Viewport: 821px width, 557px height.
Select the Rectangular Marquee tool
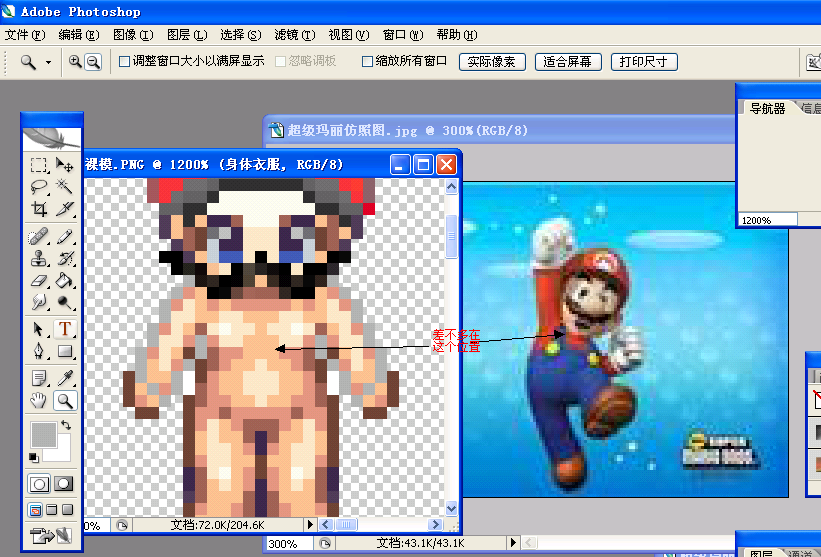(38, 165)
